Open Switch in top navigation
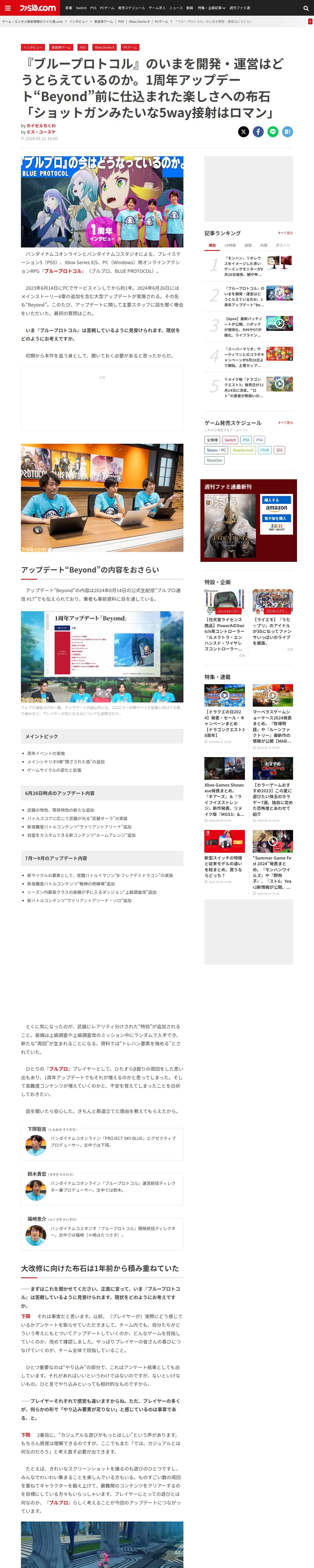Screen dimensions: 314x1568 pyautogui.click(x=81, y=8)
